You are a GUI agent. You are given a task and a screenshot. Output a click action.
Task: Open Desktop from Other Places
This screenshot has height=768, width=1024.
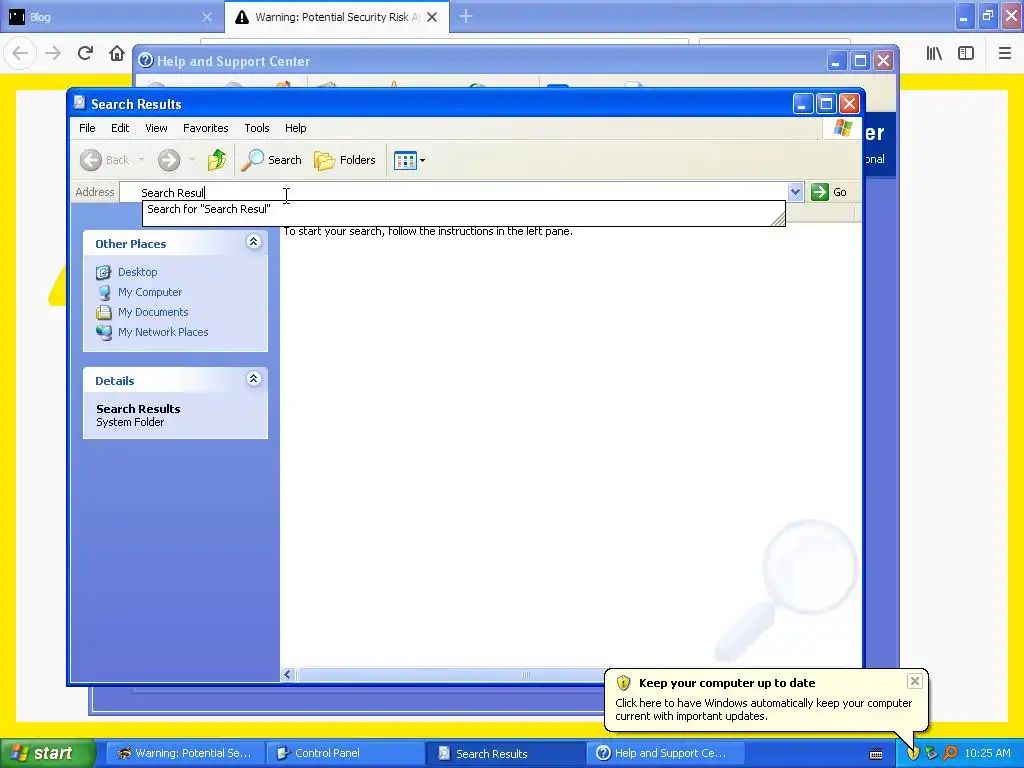click(137, 272)
